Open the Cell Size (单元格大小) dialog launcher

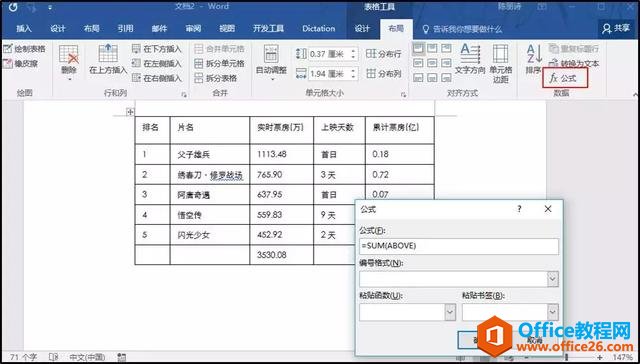(x=404, y=95)
